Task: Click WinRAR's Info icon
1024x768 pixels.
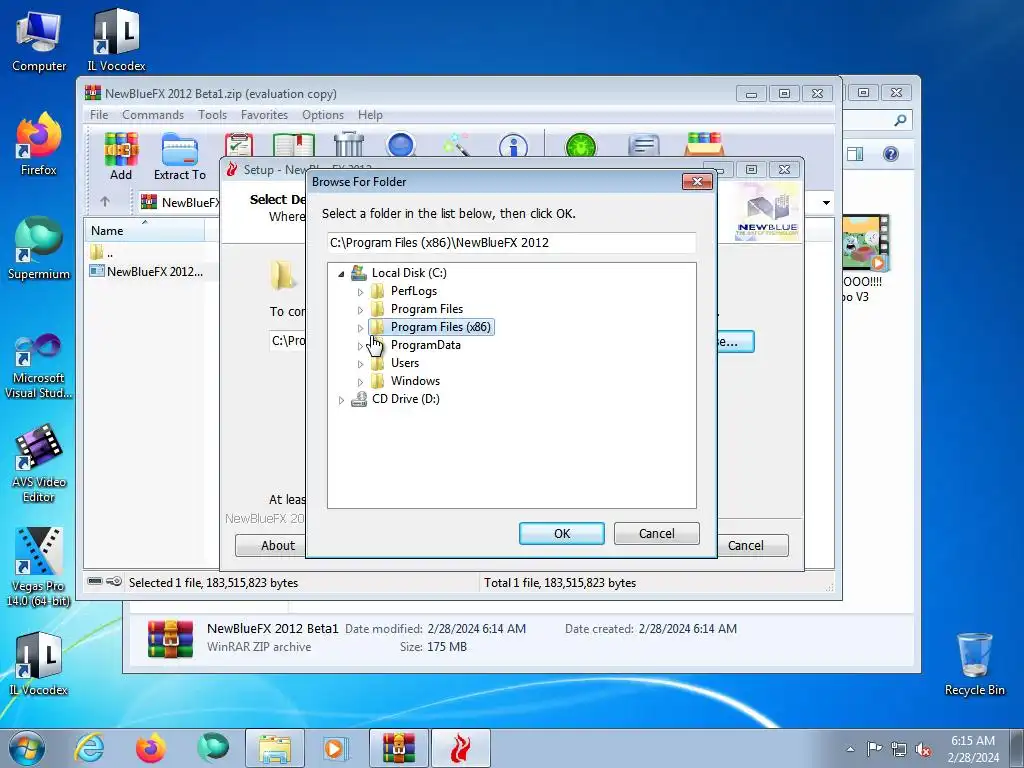Action: 513,145
